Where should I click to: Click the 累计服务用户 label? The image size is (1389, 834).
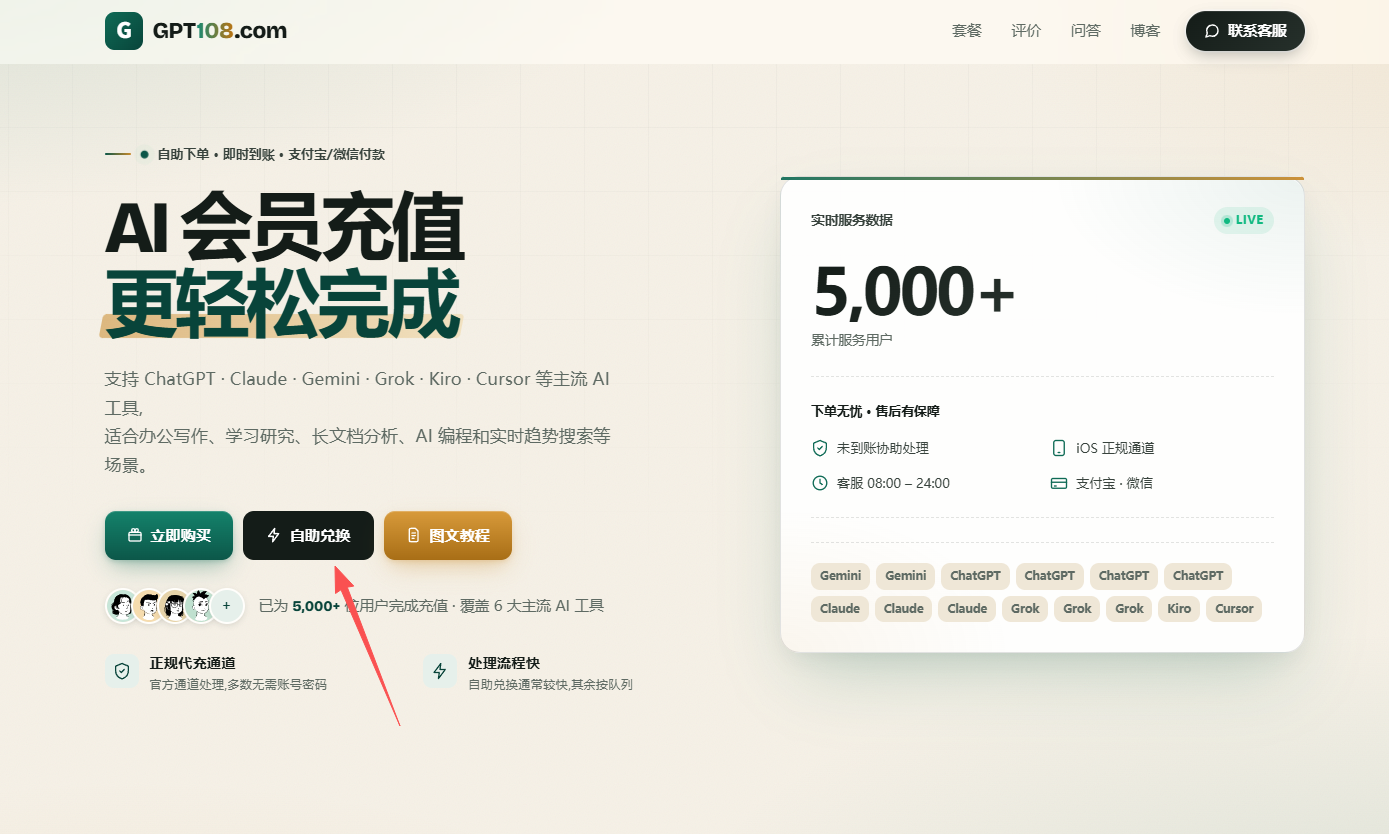851,340
